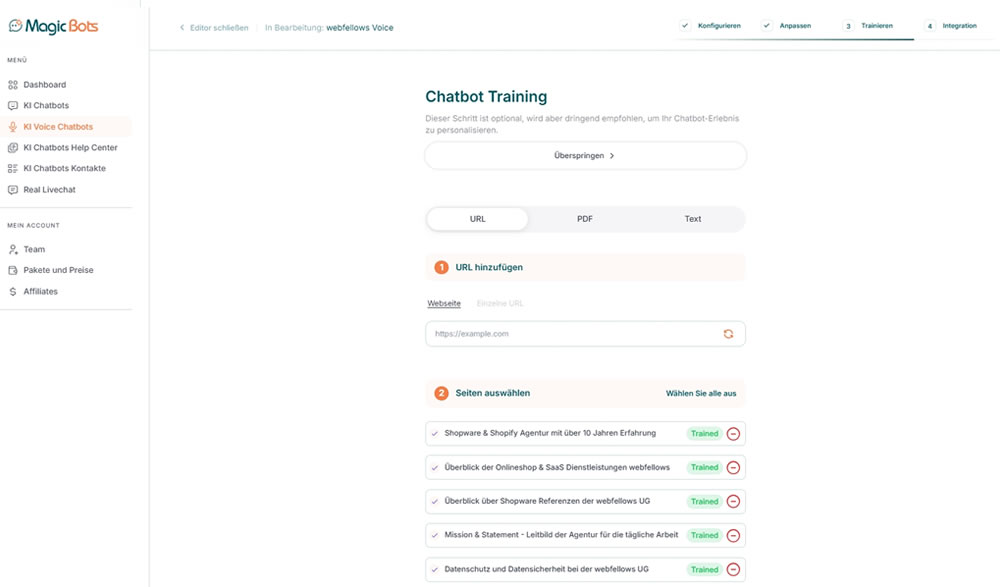Click the Team person icon
The width and height of the screenshot is (1000, 587).
point(13,249)
